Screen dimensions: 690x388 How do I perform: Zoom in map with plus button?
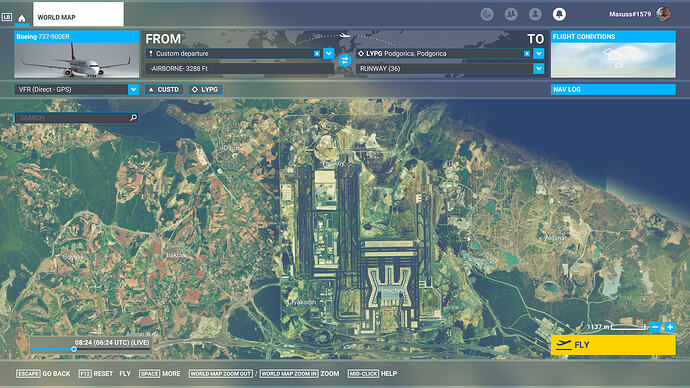[670, 327]
